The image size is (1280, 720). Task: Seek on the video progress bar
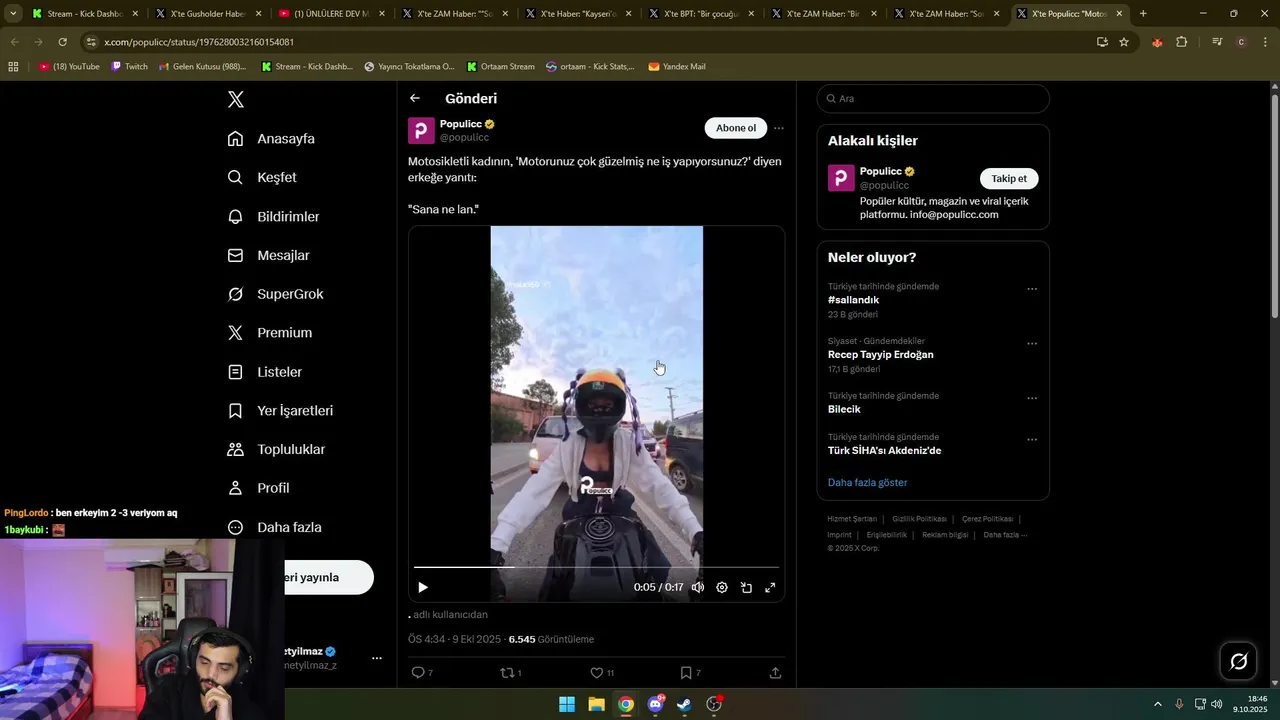[x=596, y=567]
